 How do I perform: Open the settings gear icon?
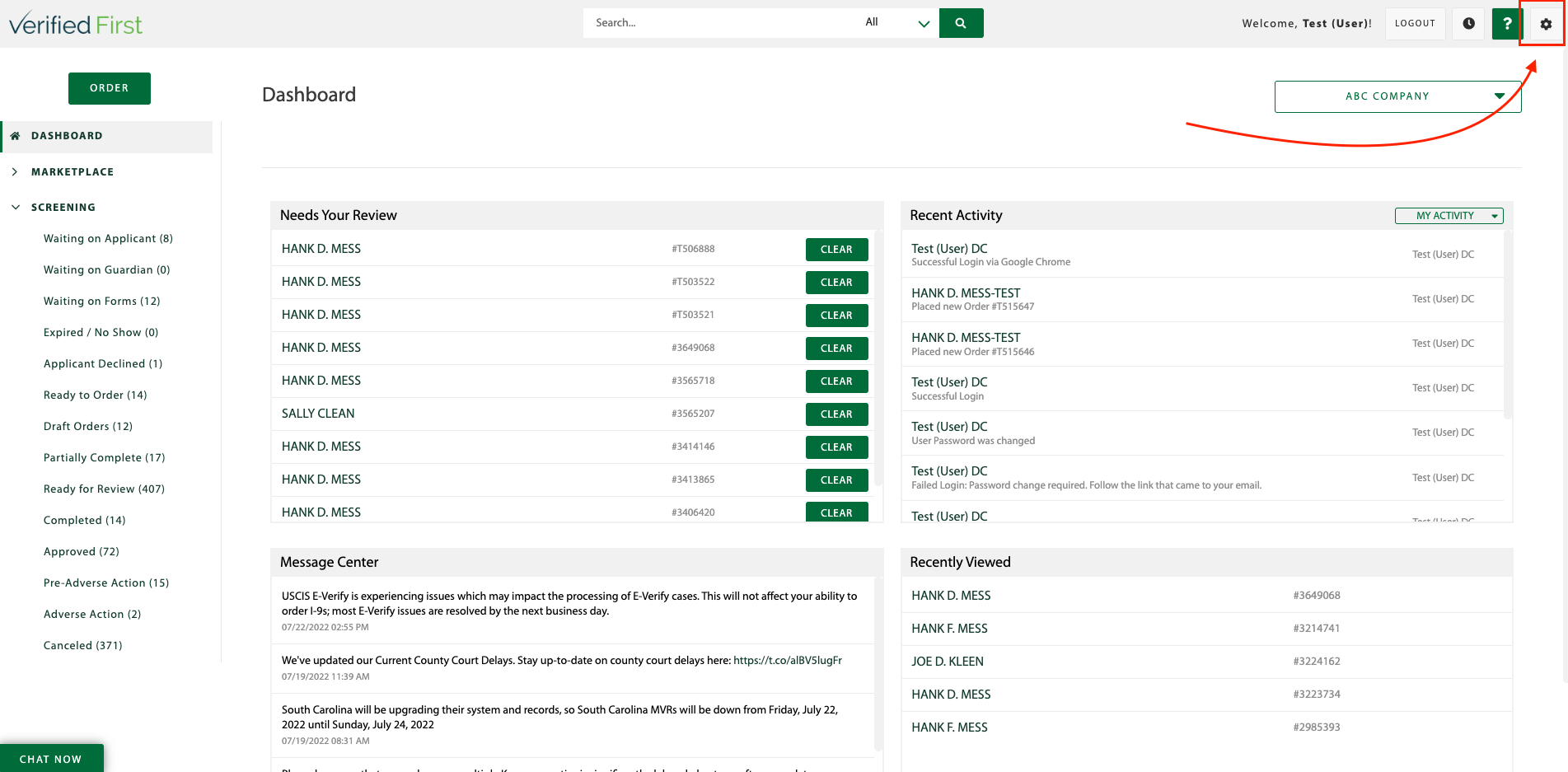(1546, 24)
